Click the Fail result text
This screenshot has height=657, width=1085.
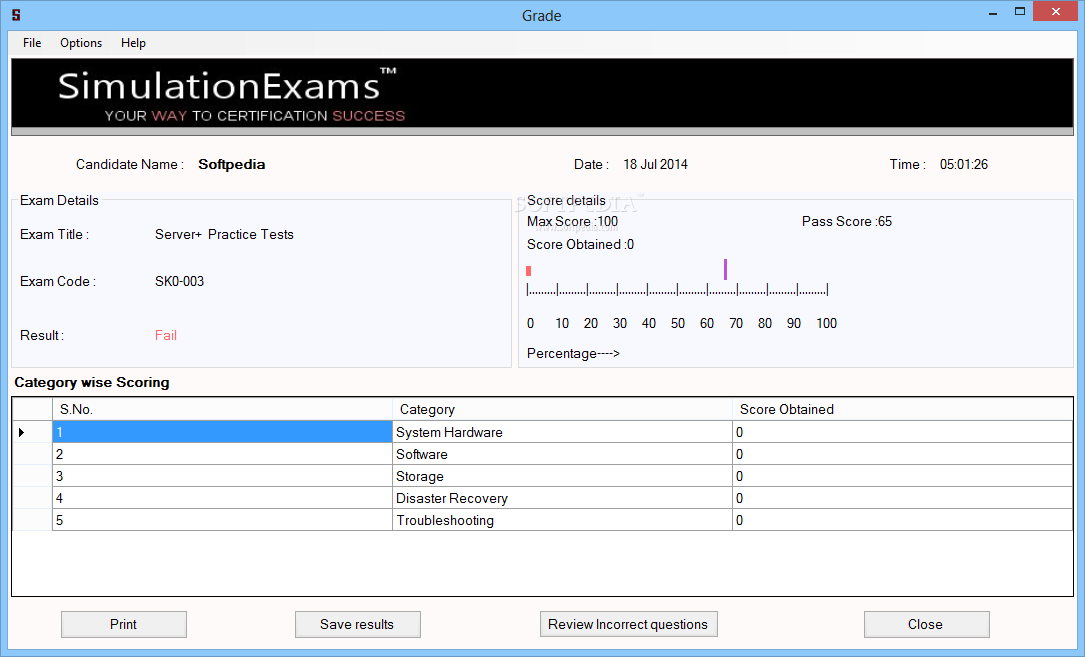point(166,335)
